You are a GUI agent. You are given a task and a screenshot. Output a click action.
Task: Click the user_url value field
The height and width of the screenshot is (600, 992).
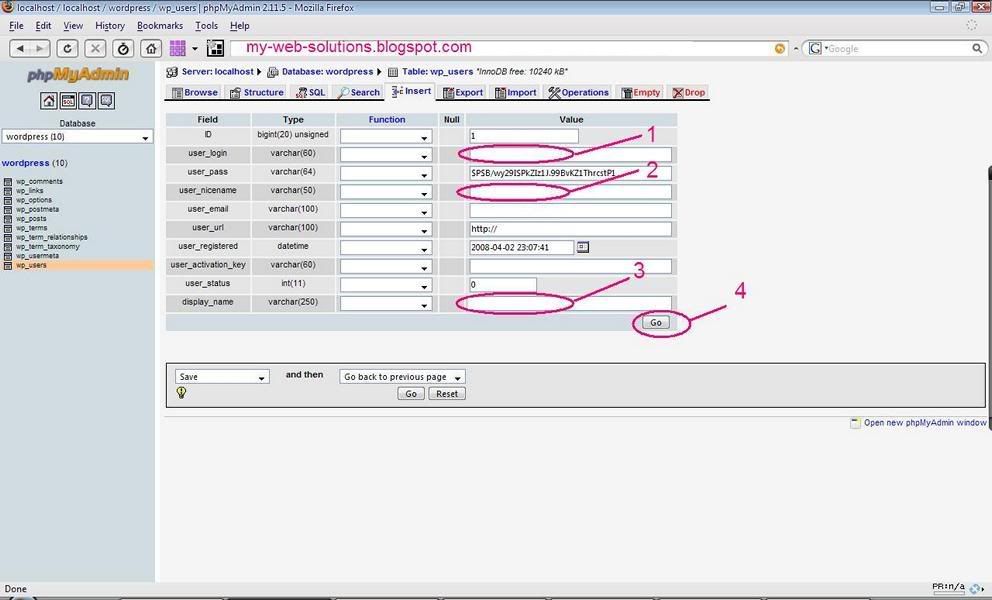click(570, 229)
